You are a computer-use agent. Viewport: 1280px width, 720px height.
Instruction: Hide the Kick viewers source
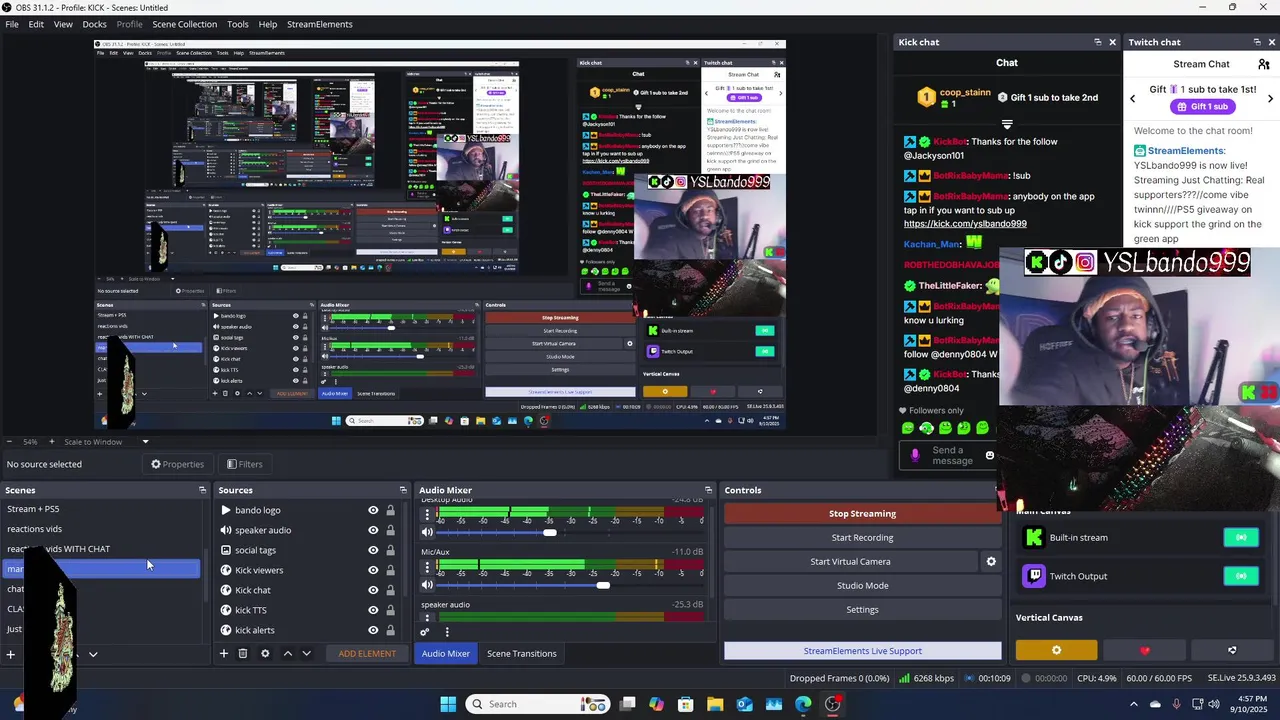pyautogui.click(x=373, y=570)
